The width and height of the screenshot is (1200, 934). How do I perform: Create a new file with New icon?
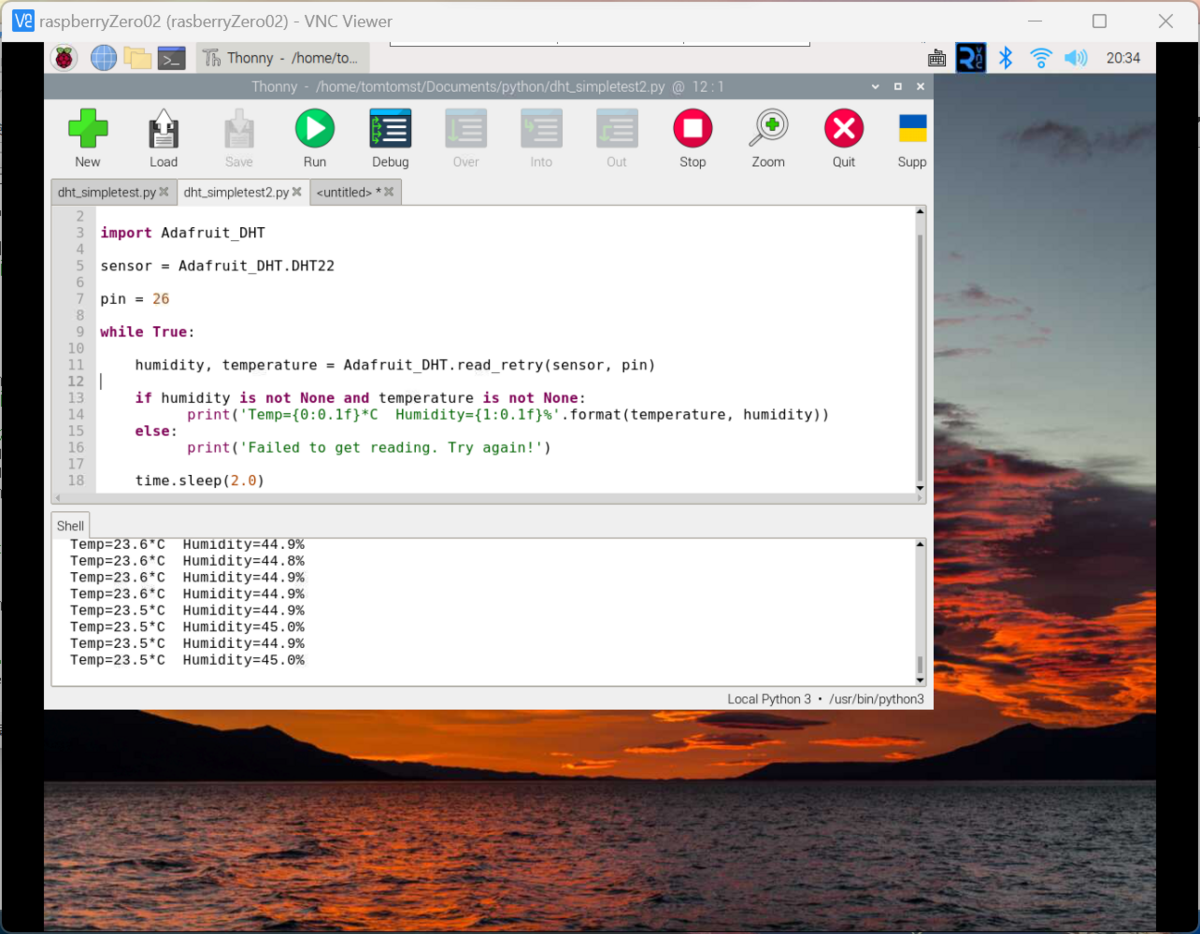pos(88,129)
